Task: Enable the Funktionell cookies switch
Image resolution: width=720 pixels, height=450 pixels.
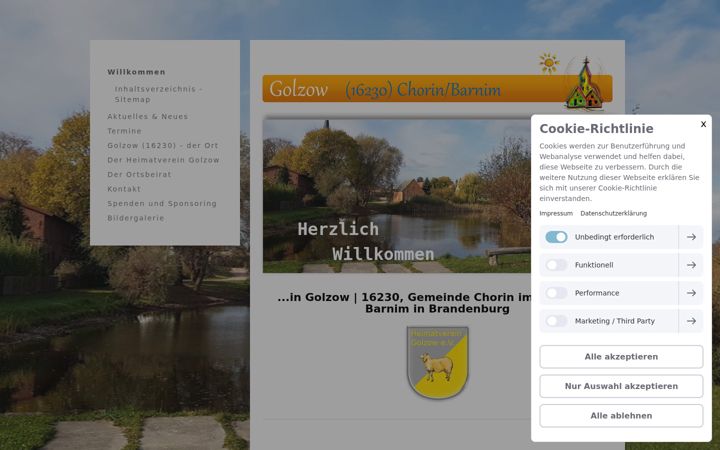Action: 556,265
